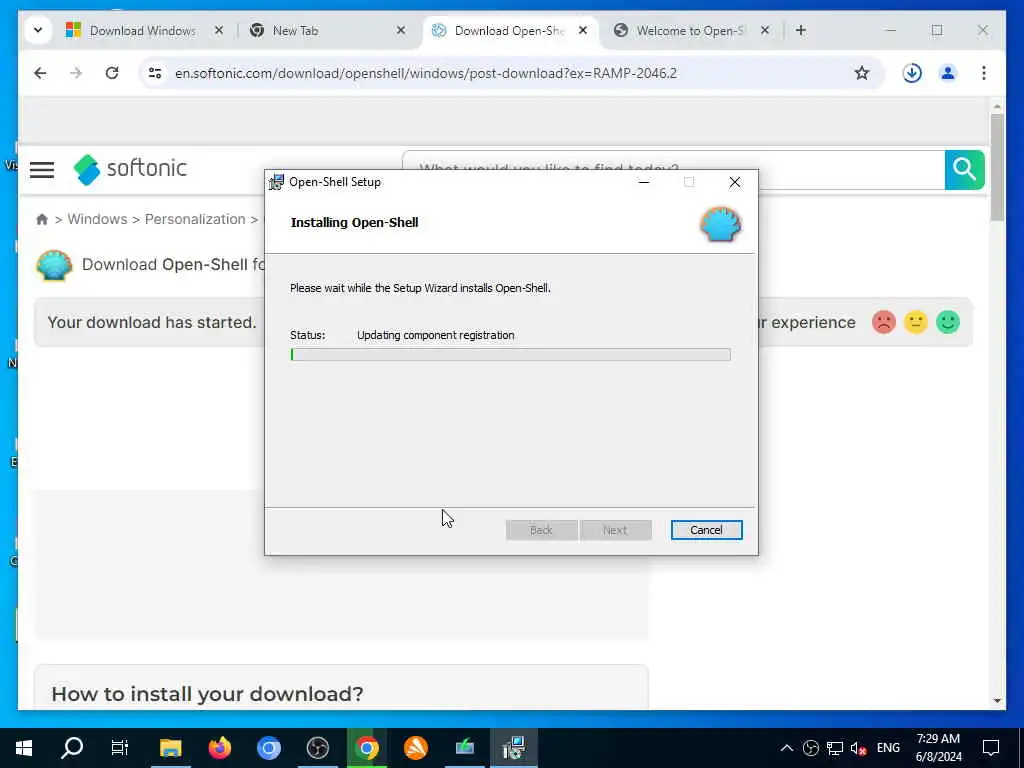Click the muted volume tray icon

coord(858,748)
